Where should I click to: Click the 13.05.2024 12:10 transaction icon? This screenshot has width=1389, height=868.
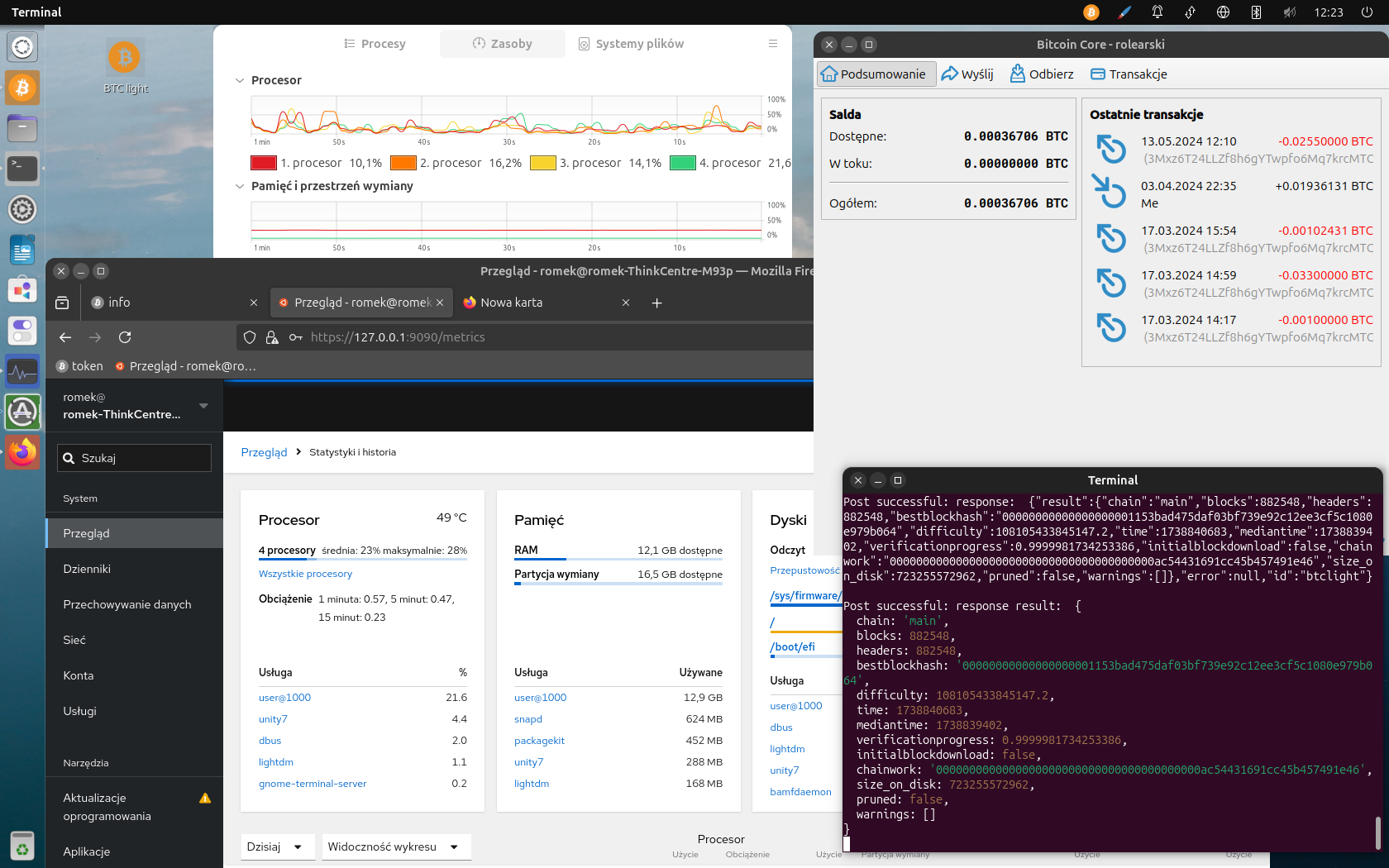coord(1111,150)
